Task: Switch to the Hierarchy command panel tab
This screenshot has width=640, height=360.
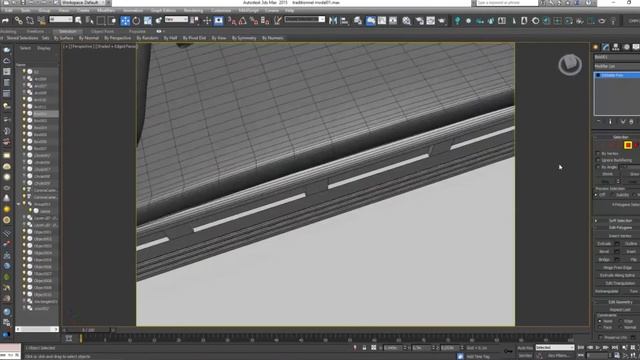Action: click(616, 47)
